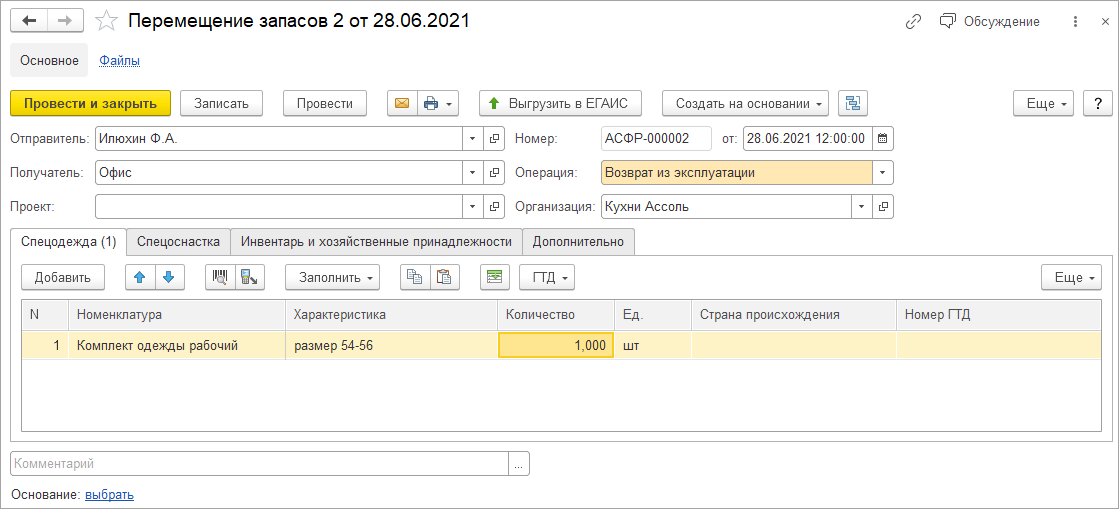Move row up with blue arrow

click(x=141, y=277)
